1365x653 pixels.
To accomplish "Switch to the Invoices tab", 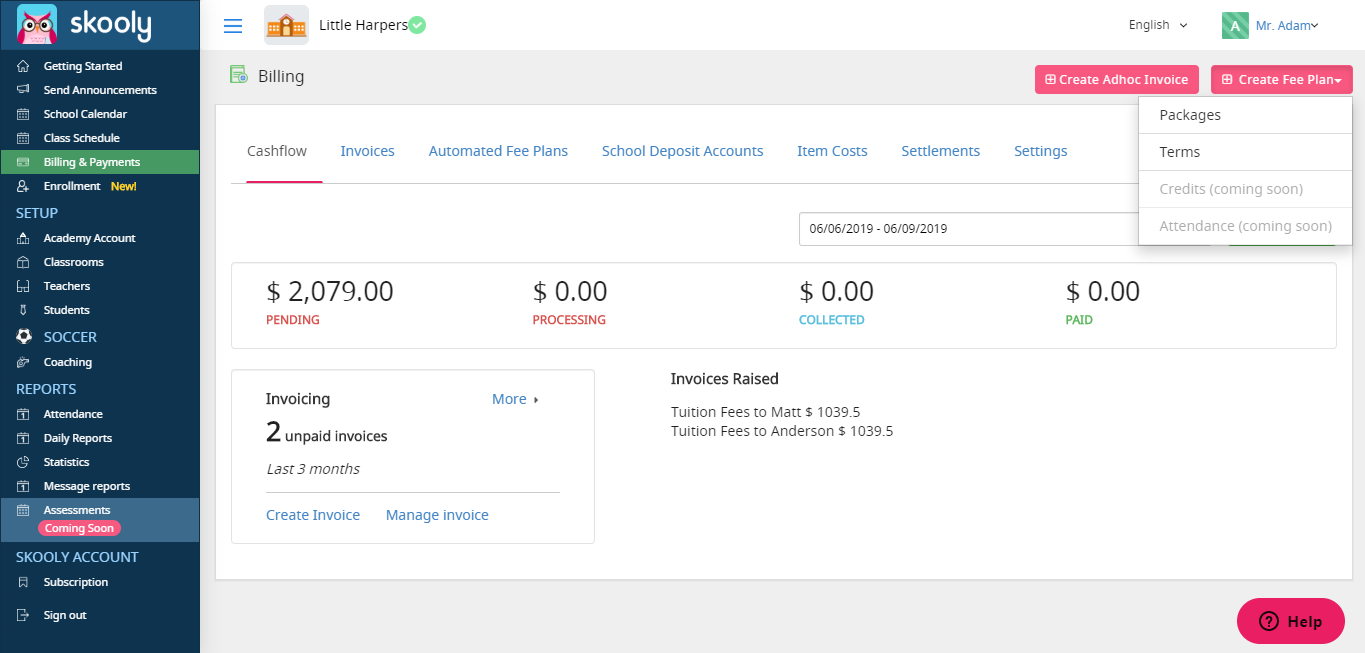I will pos(367,151).
